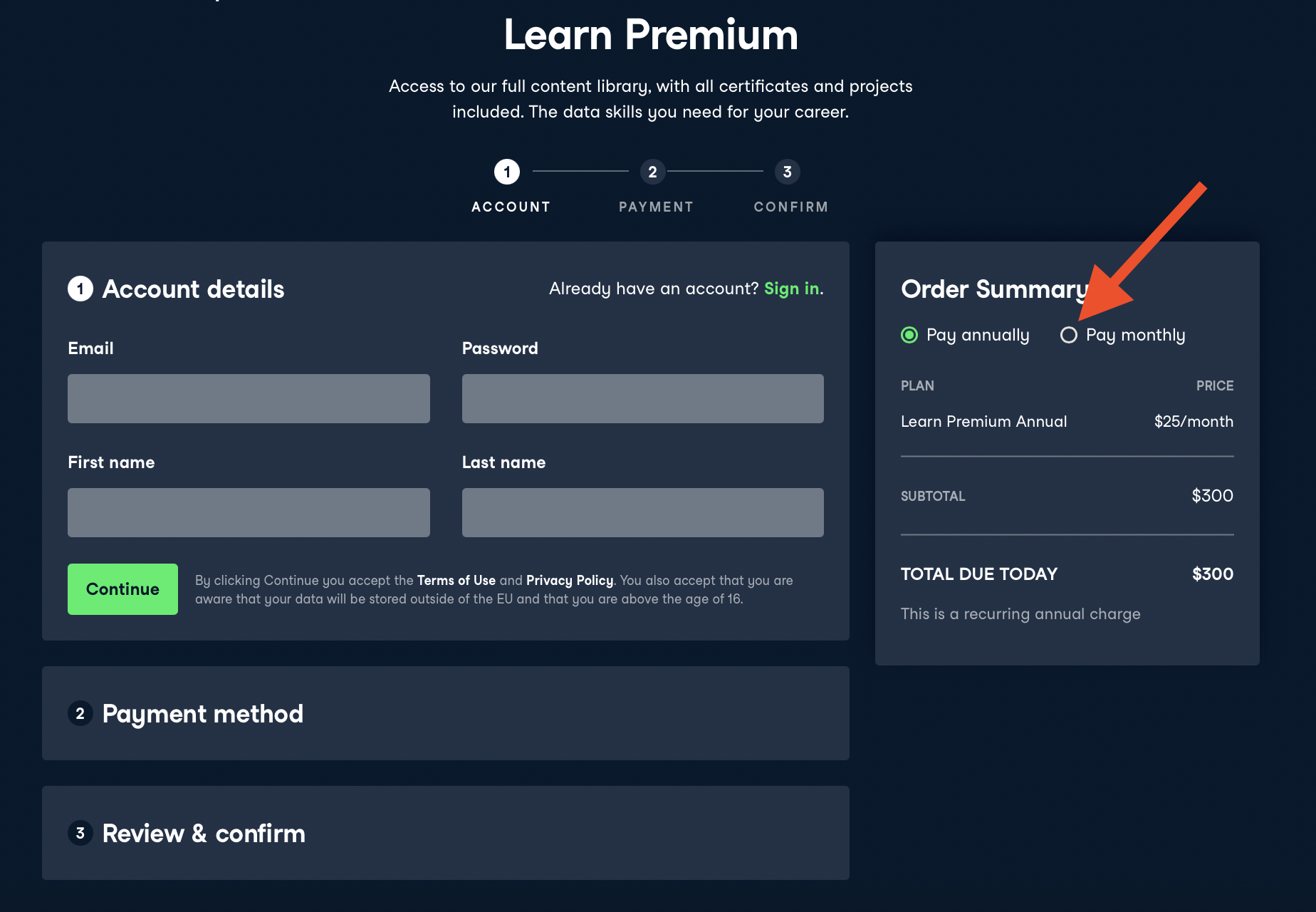Expand the Review & confirm section
Image resolution: width=1316 pixels, height=912 pixels.
tap(204, 833)
